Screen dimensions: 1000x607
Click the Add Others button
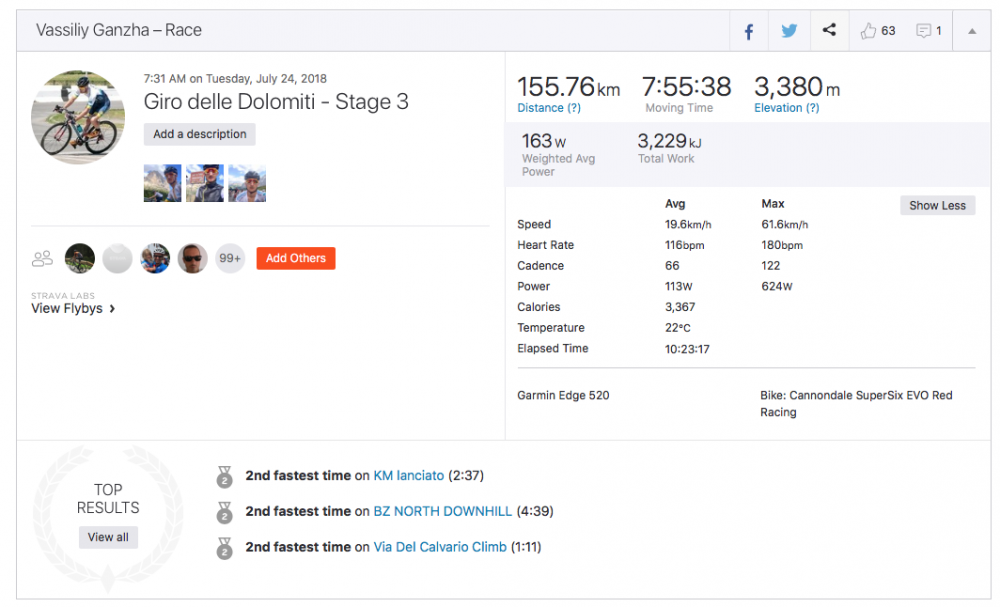[x=296, y=258]
